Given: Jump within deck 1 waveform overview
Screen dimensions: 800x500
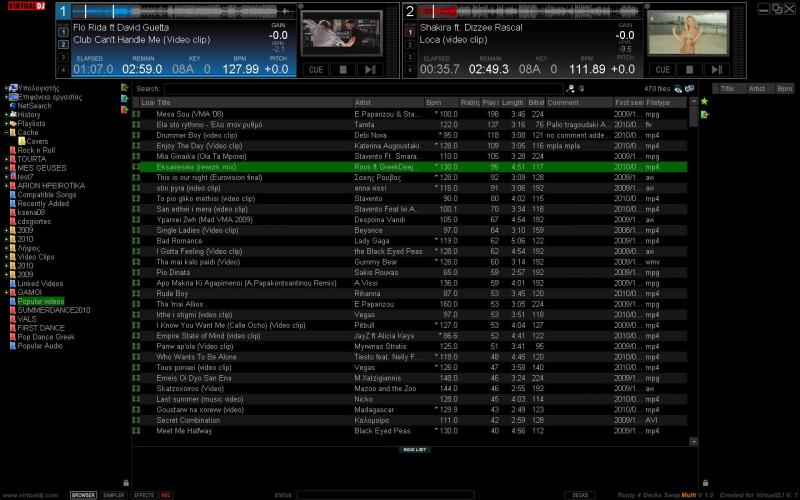Looking at the screenshot, I should (183, 11).
